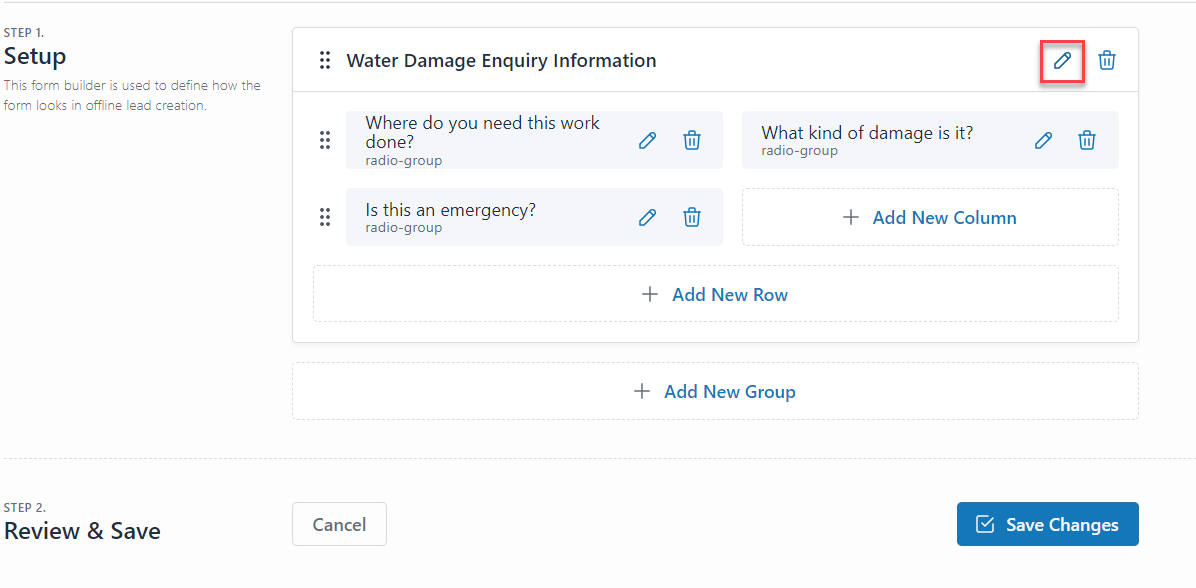Viewport: 1196px width, 588px height.
Task: Select the drag handle of the second form row
Action: point(324,217)
